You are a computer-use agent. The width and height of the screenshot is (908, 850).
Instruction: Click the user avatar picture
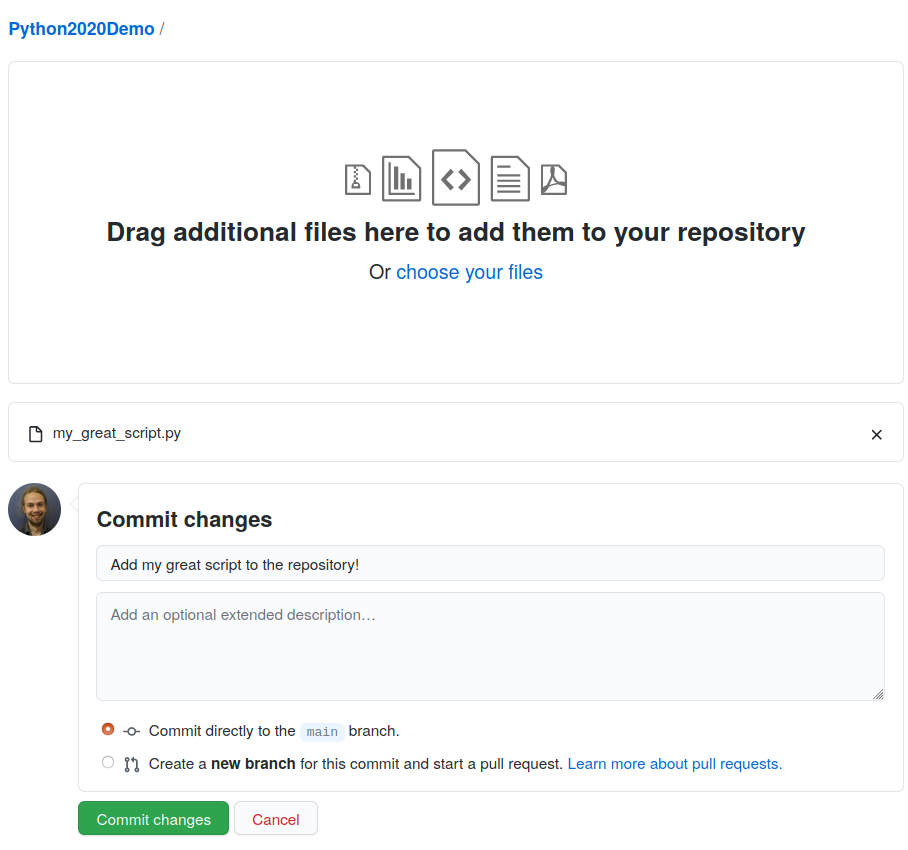coord(34,509)
